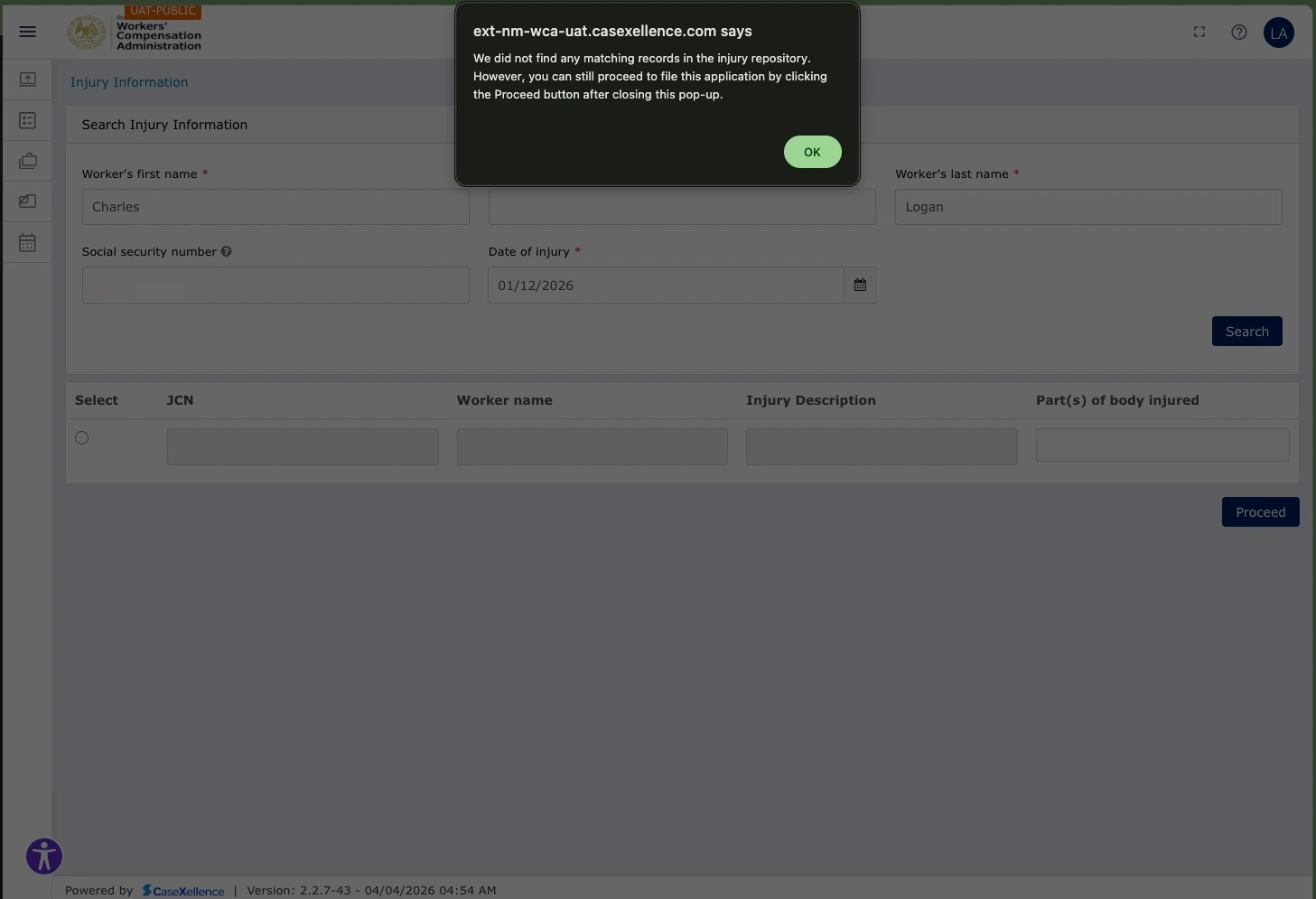Viewport: 1316px width, 899px height.
Task: Open the cases briefcase sidebar icon
Action: click(x=28, y=161)
